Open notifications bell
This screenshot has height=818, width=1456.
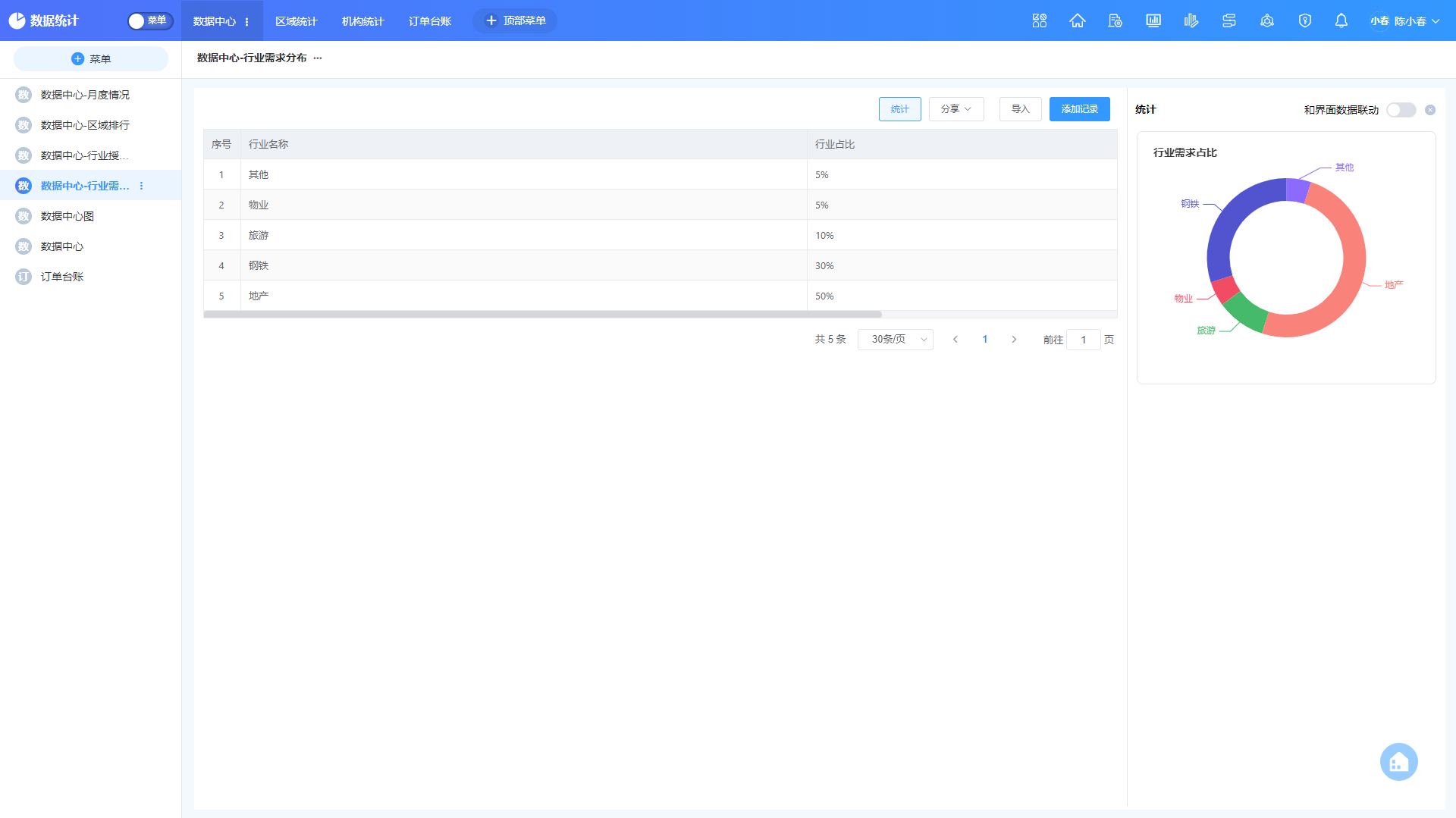[x=1341, y=20]
